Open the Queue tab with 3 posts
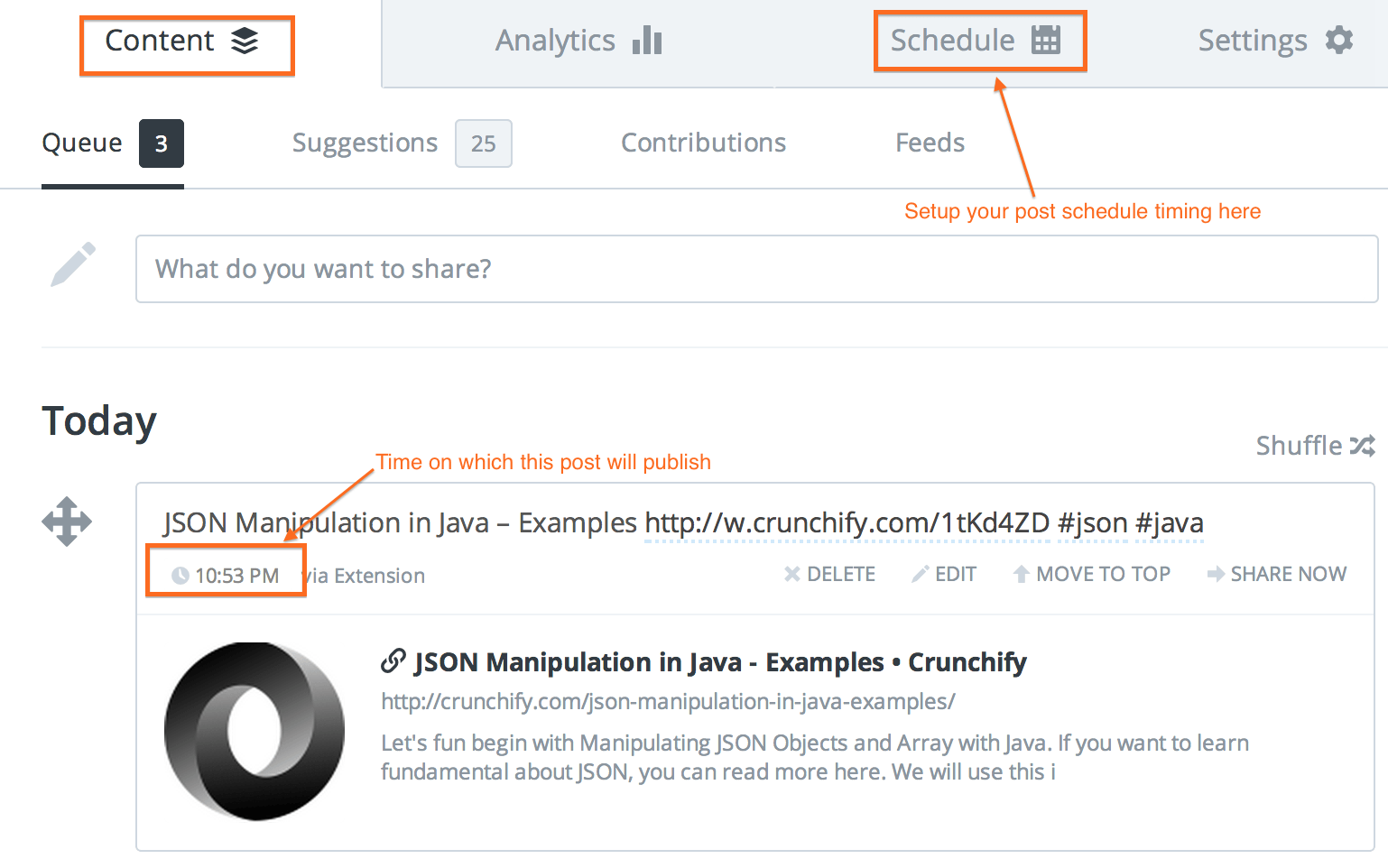The height and width of the screenshot is (868, 1388). point(113,143)
